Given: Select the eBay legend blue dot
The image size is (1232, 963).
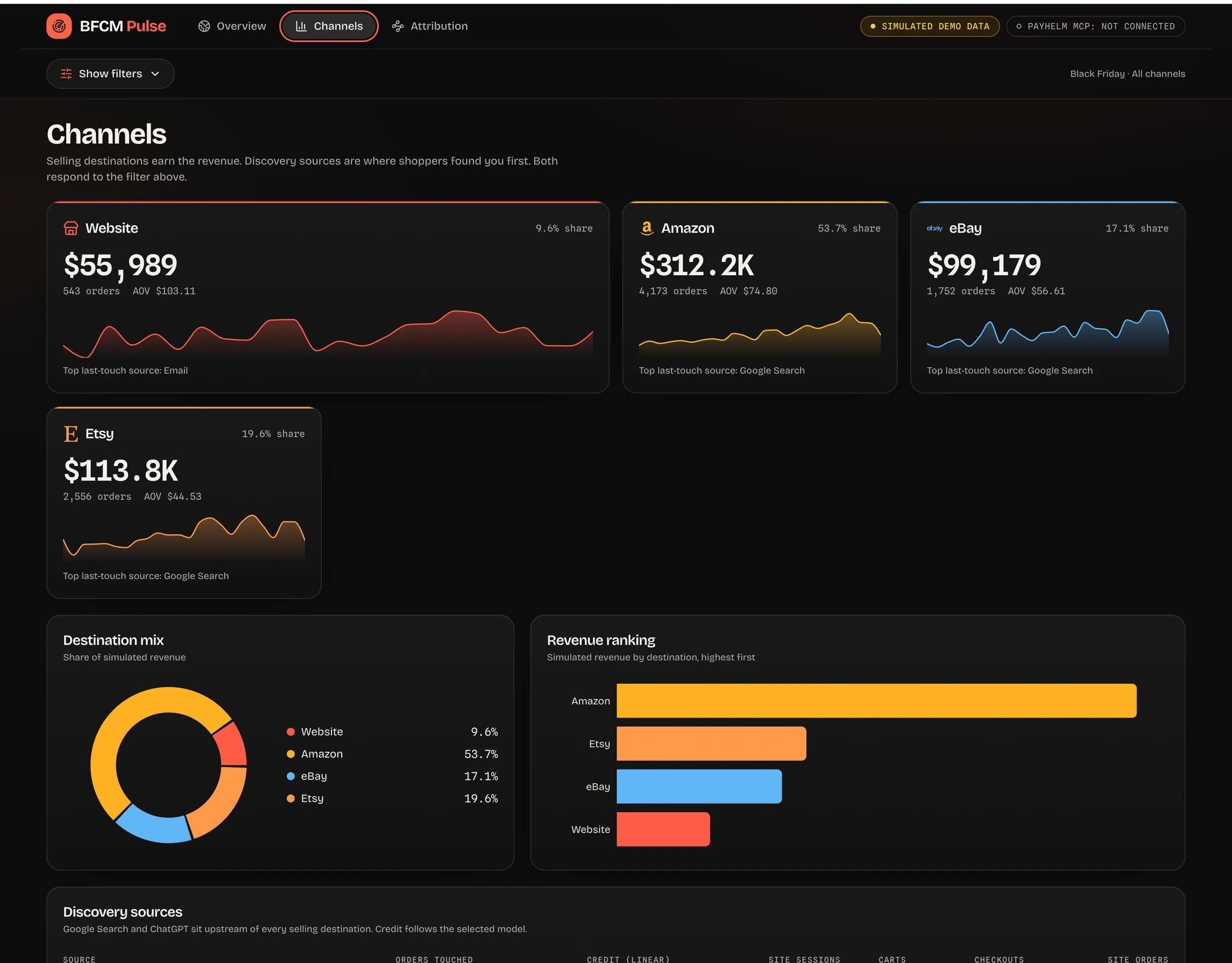Looking at the screenshot, I should click(x=291, y=776).
